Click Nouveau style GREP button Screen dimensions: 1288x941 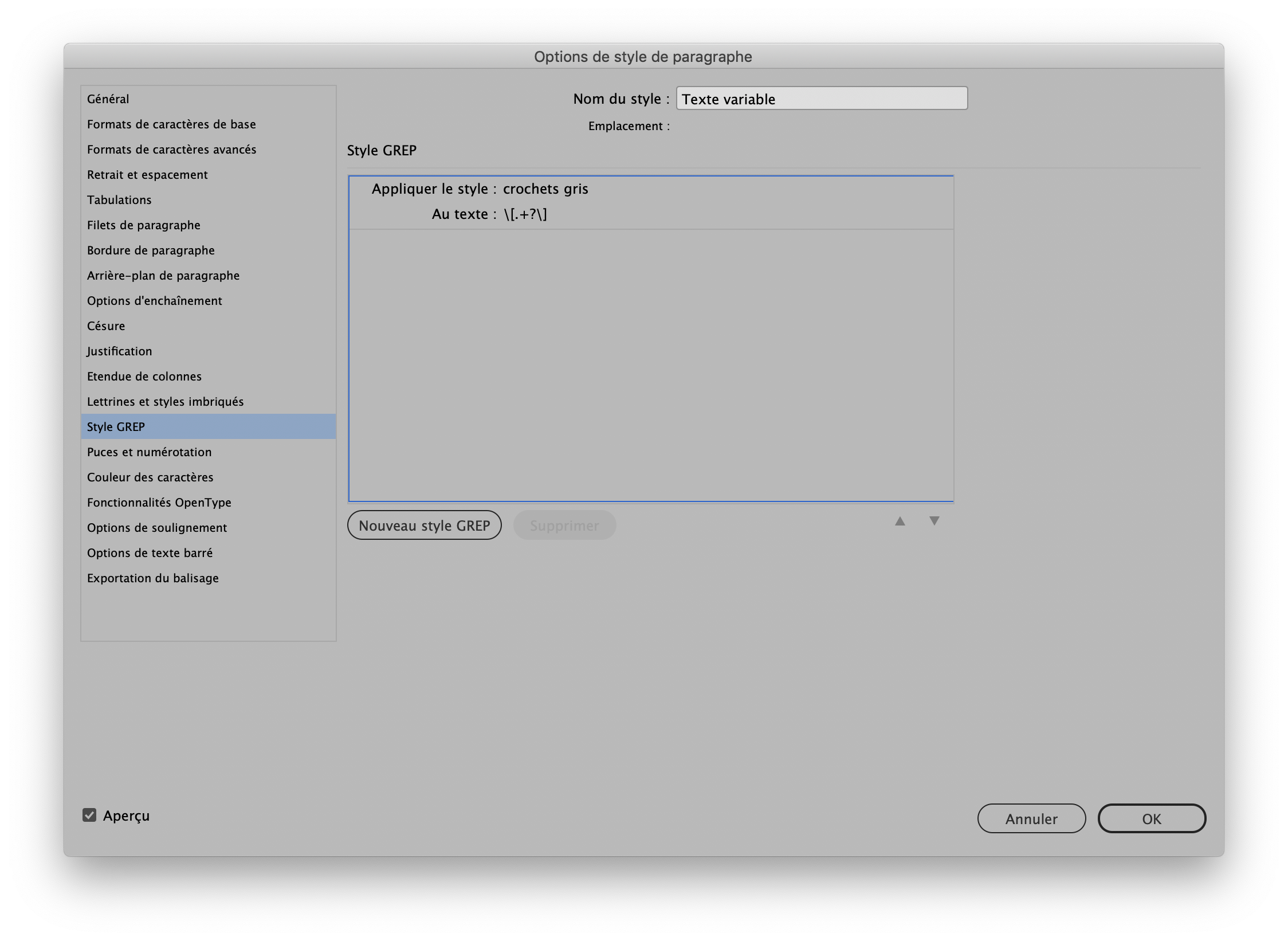[425, 525]
